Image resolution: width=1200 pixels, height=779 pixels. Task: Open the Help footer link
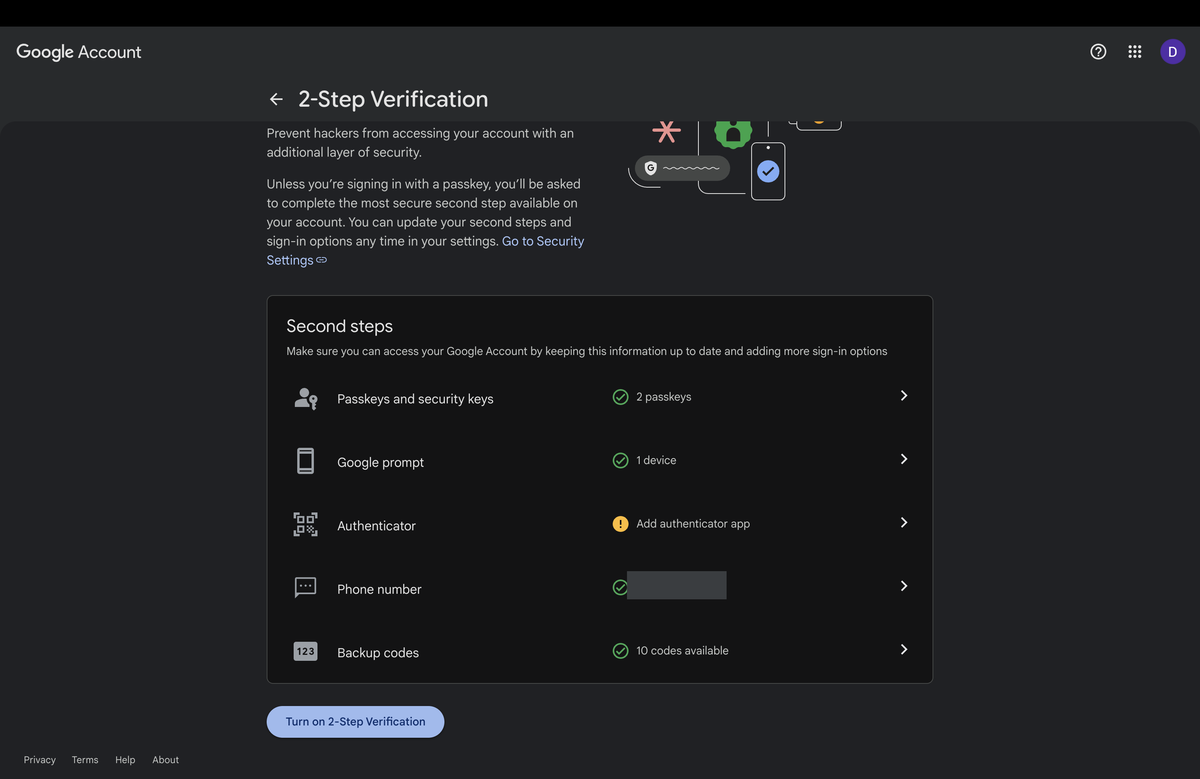point(125,760)
